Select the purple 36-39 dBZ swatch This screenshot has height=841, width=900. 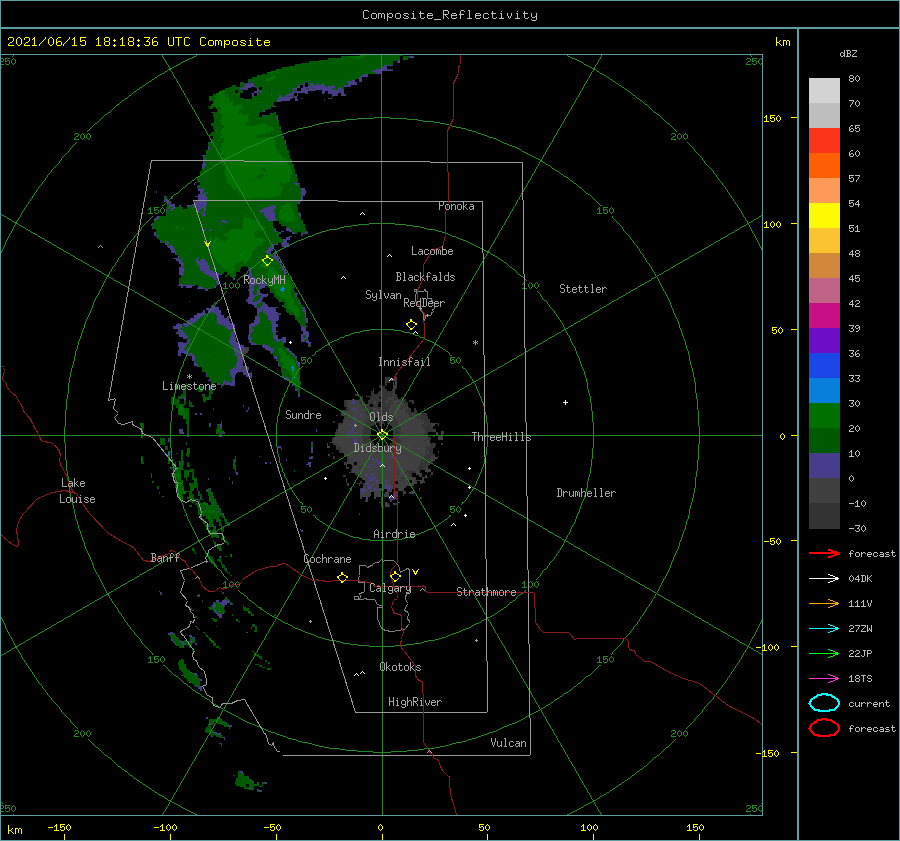(824, 341)
